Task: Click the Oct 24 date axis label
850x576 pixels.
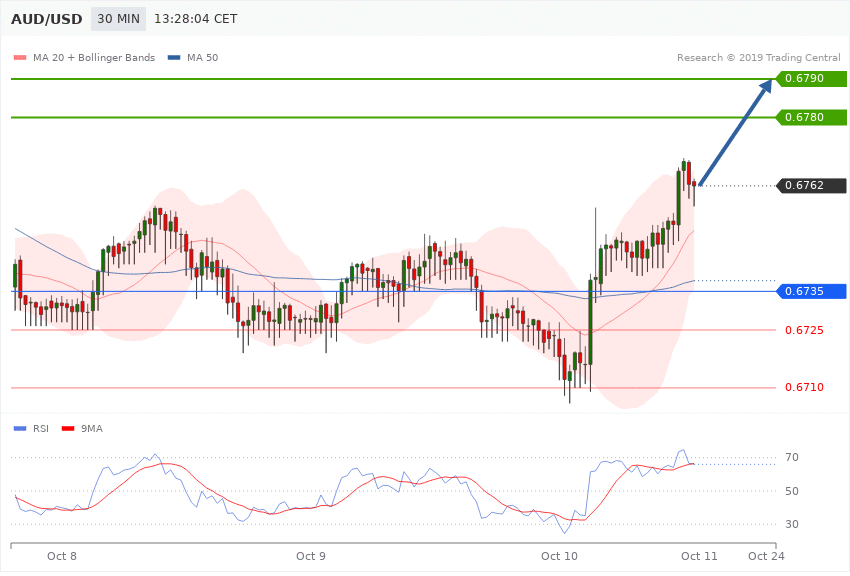Action: [x=766, y=556]
